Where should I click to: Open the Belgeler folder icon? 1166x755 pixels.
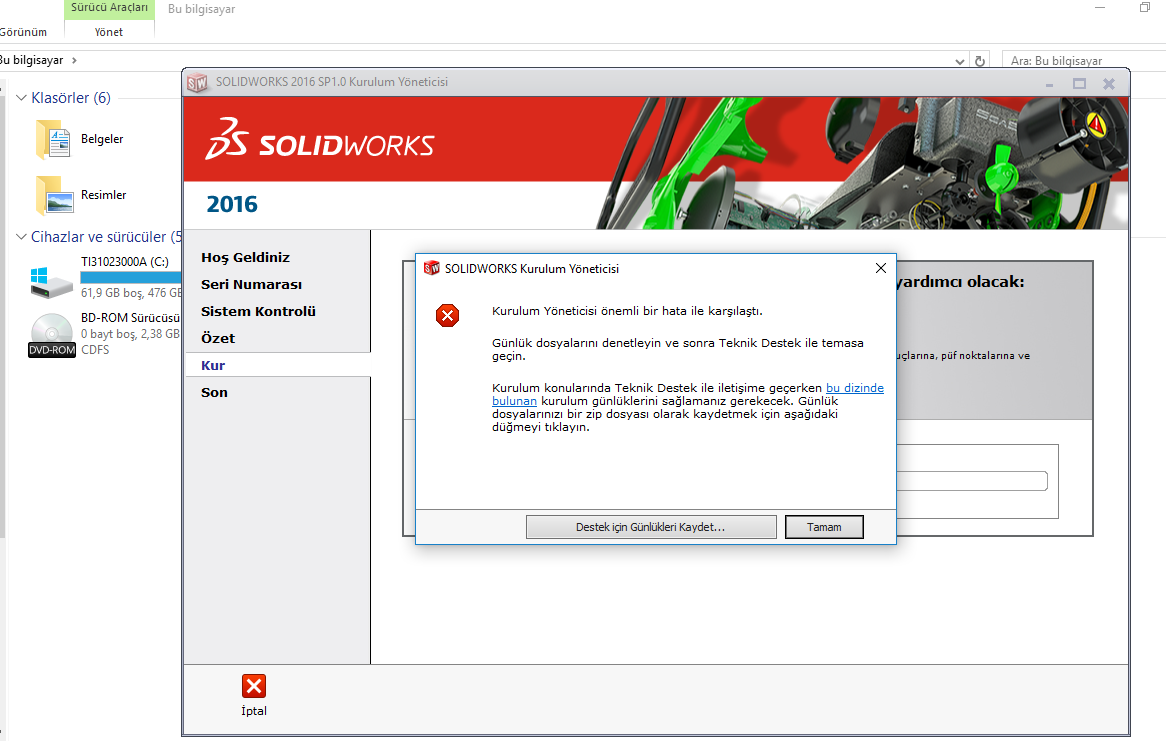tap(53, 139)
